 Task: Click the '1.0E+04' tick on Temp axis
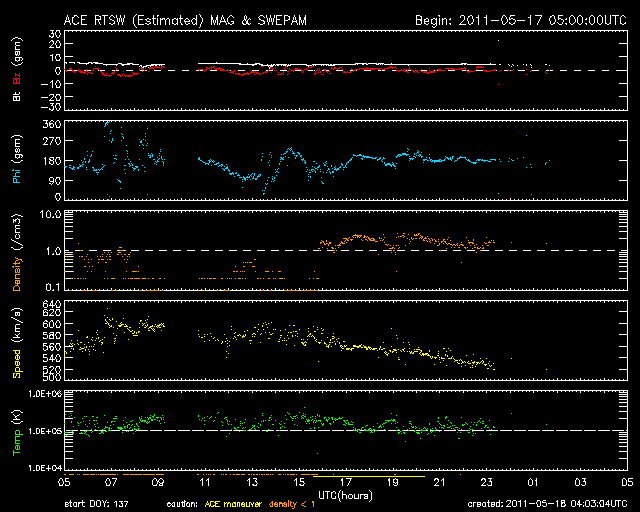coord(45,468)
